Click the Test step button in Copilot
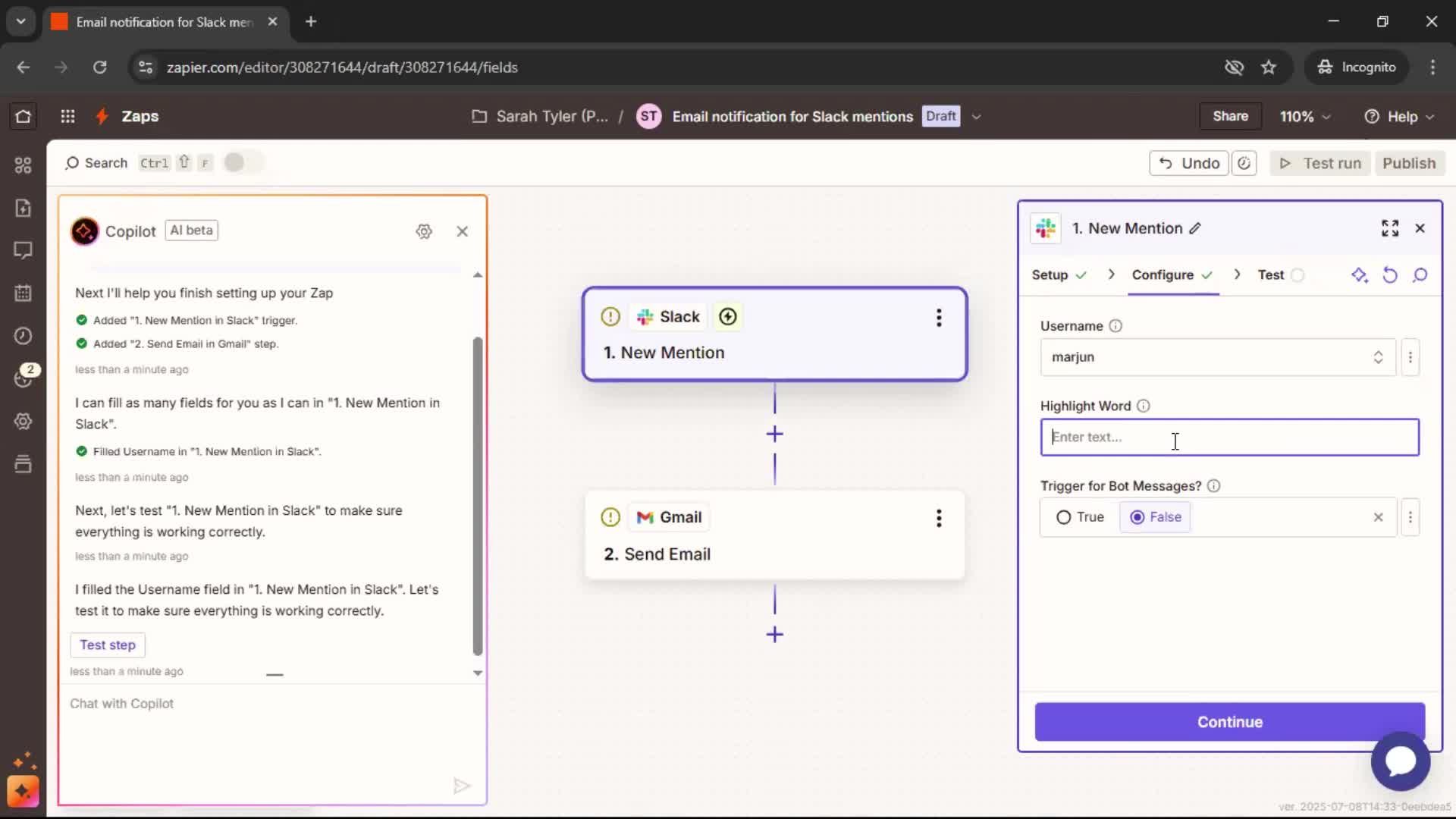This screenshot has height=819, width=1456. tap(108, 645)
